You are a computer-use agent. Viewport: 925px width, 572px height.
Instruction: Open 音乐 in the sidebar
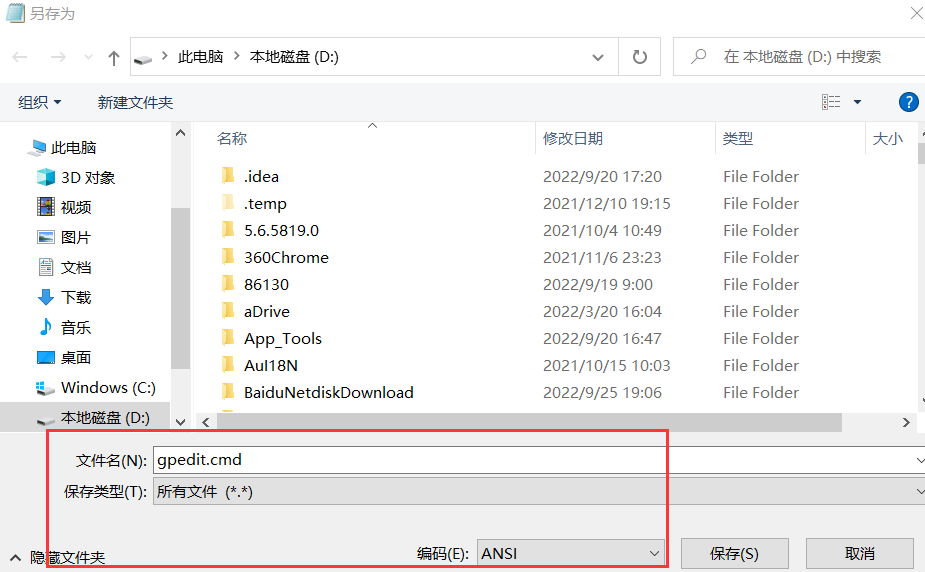pos(76,327)
